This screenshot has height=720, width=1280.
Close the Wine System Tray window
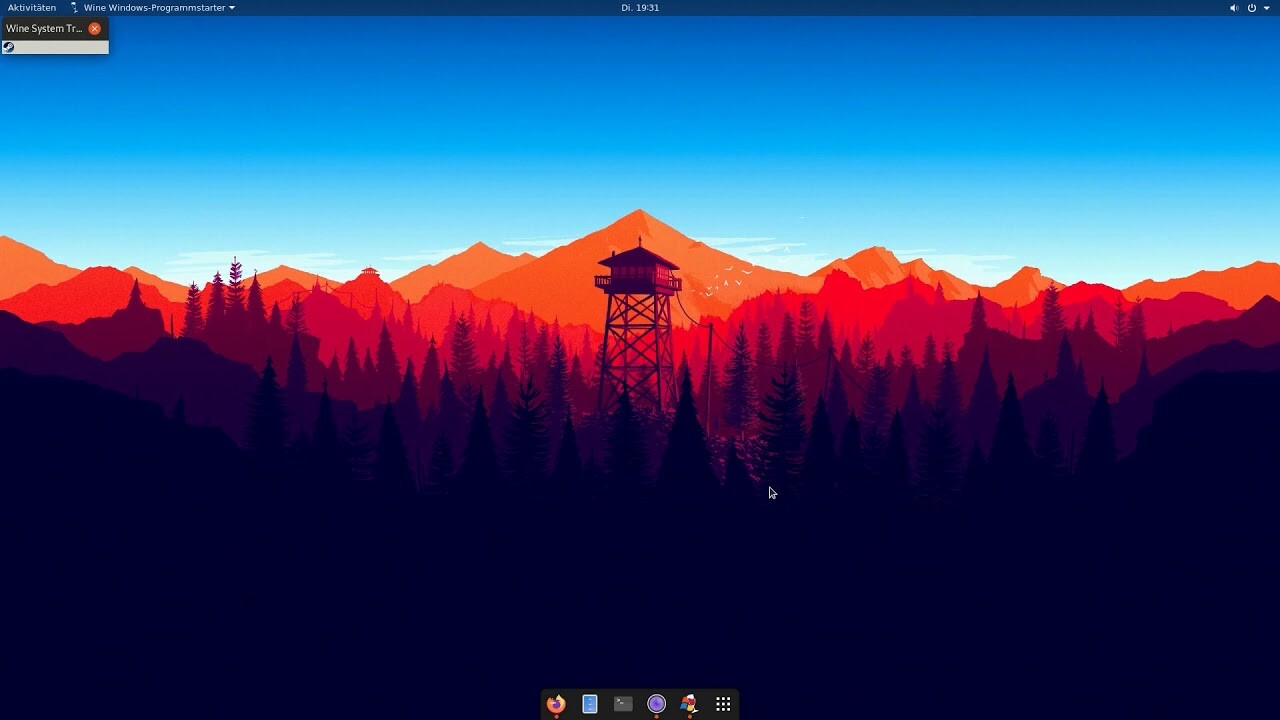(94, 29)
